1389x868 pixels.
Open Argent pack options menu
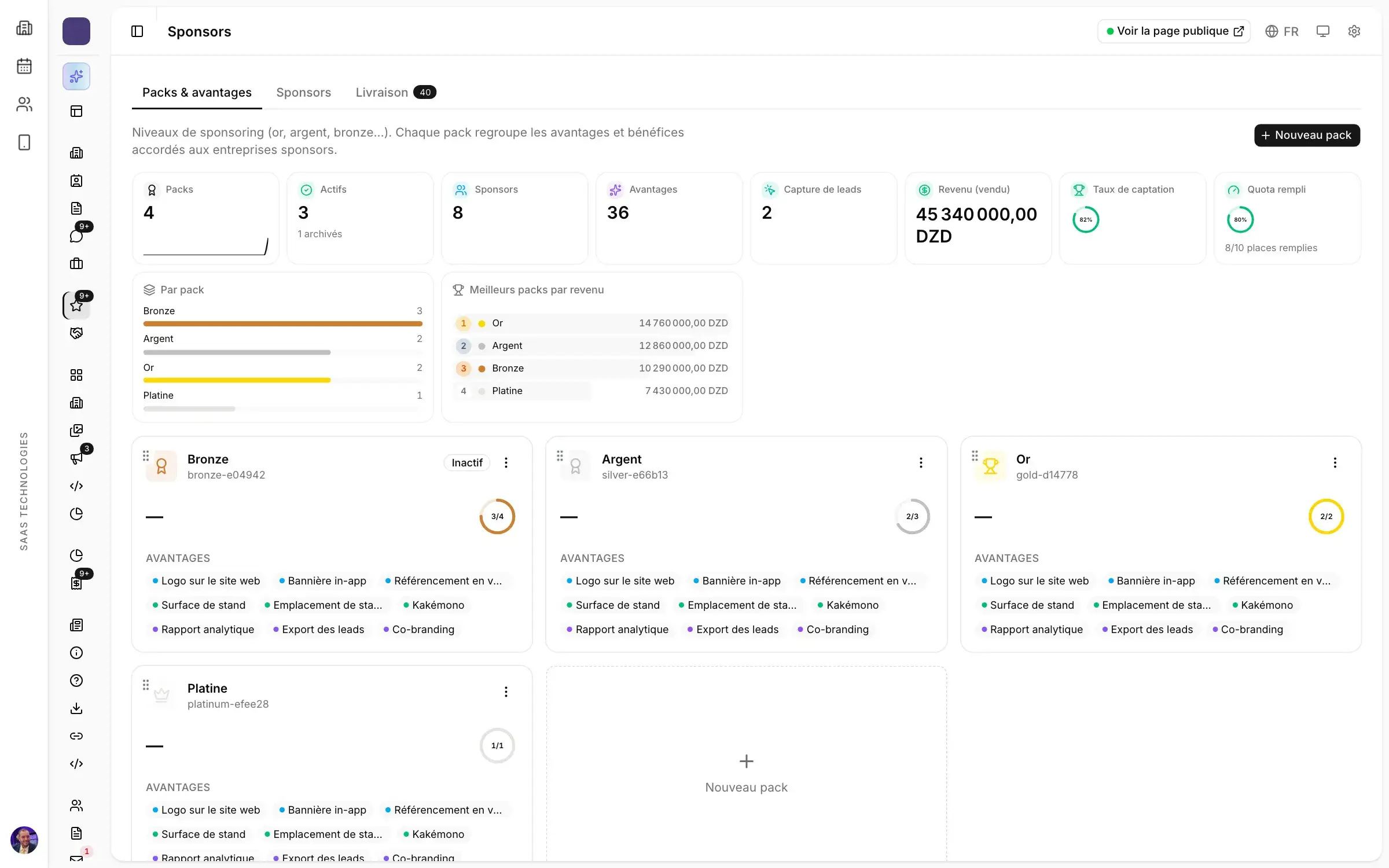click(921, 462)
